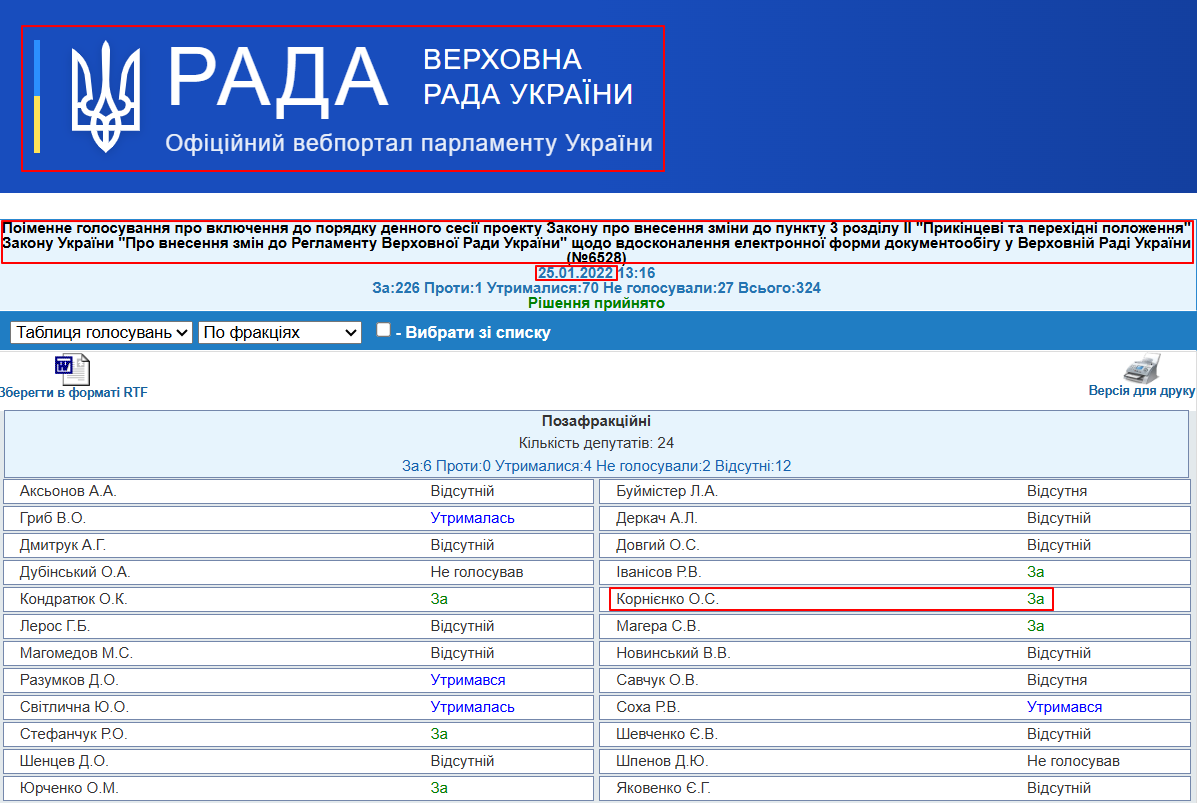Screen dimensions: 1197x803
Task: Open 'Версія для друку' link
Action: click(1142, 390)
